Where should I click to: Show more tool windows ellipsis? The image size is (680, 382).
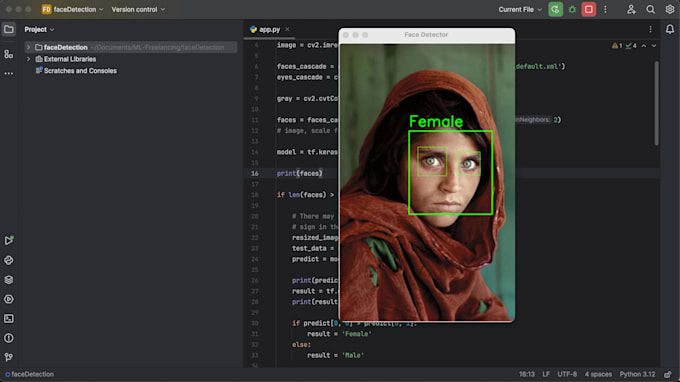[9, 73]
